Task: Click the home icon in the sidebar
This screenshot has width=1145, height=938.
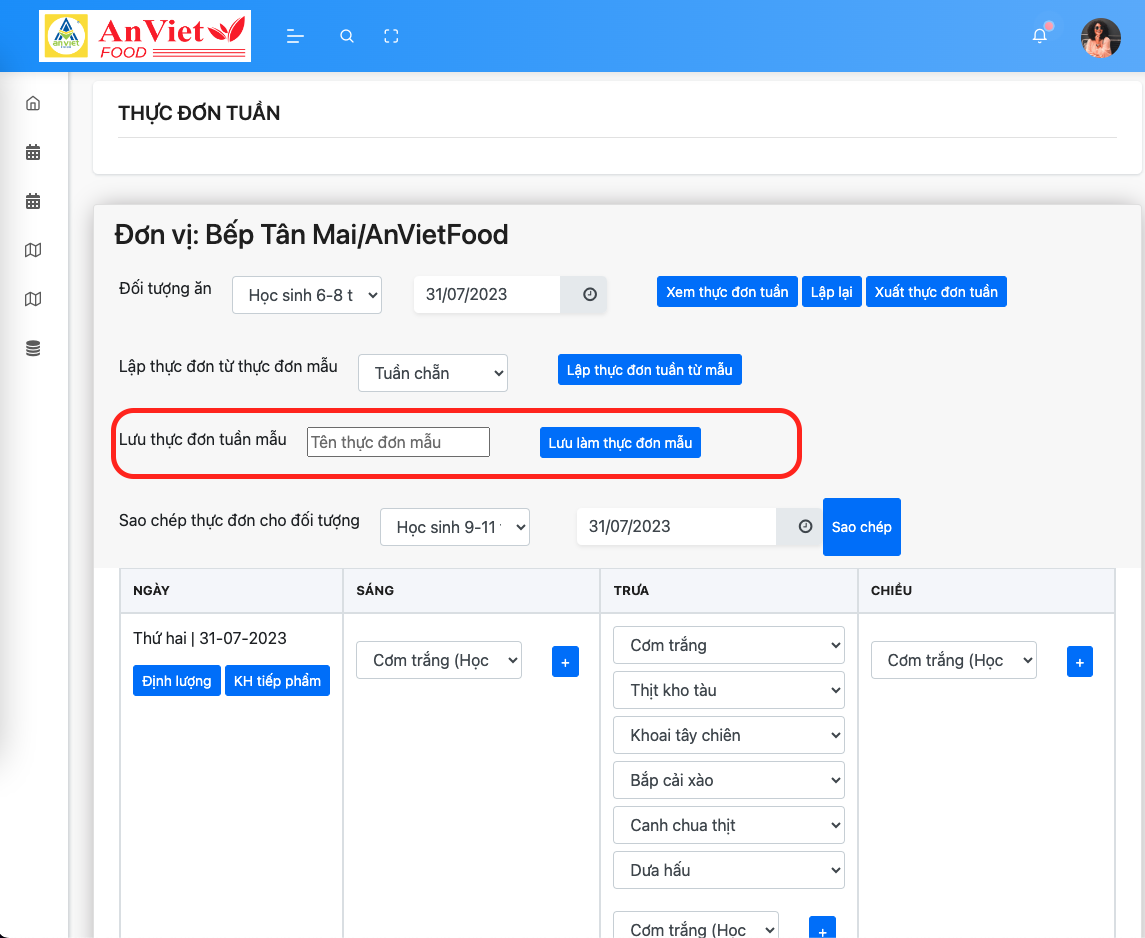Action: click(33, 103)
